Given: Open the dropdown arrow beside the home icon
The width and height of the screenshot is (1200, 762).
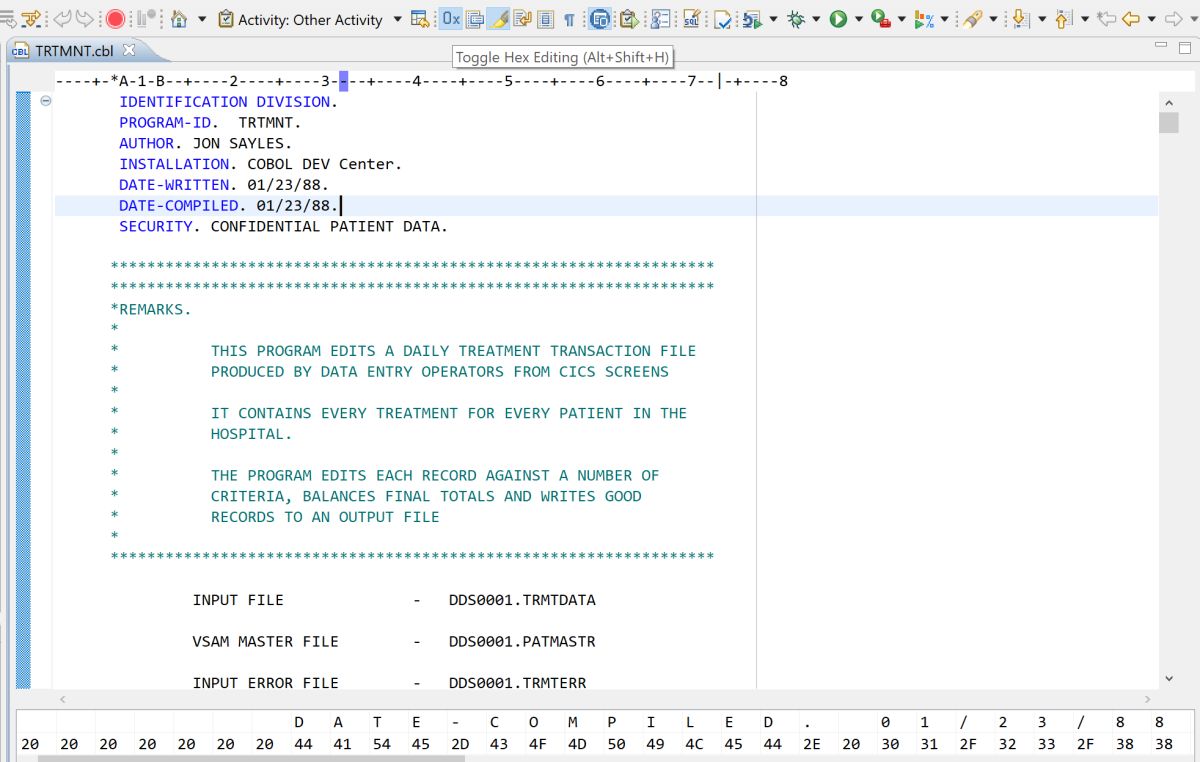Looking at the screenshot, I should [202, 19].
